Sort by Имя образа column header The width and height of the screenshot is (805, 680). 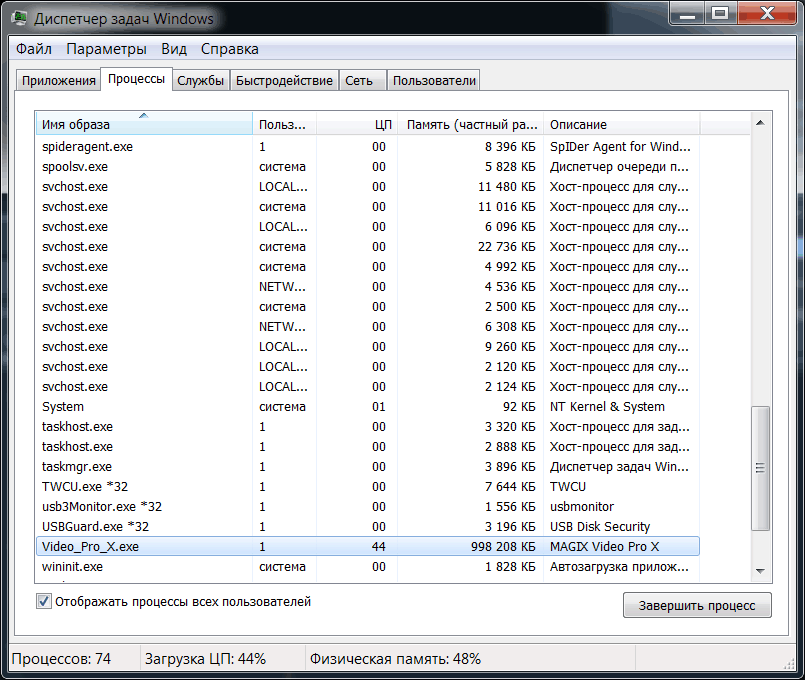click(x=144, y=124)
